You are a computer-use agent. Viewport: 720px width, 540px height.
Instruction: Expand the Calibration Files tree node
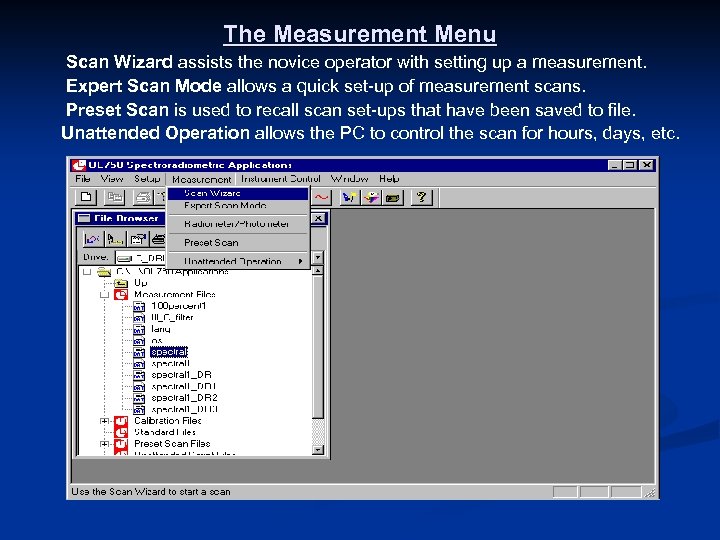point(105,421)
